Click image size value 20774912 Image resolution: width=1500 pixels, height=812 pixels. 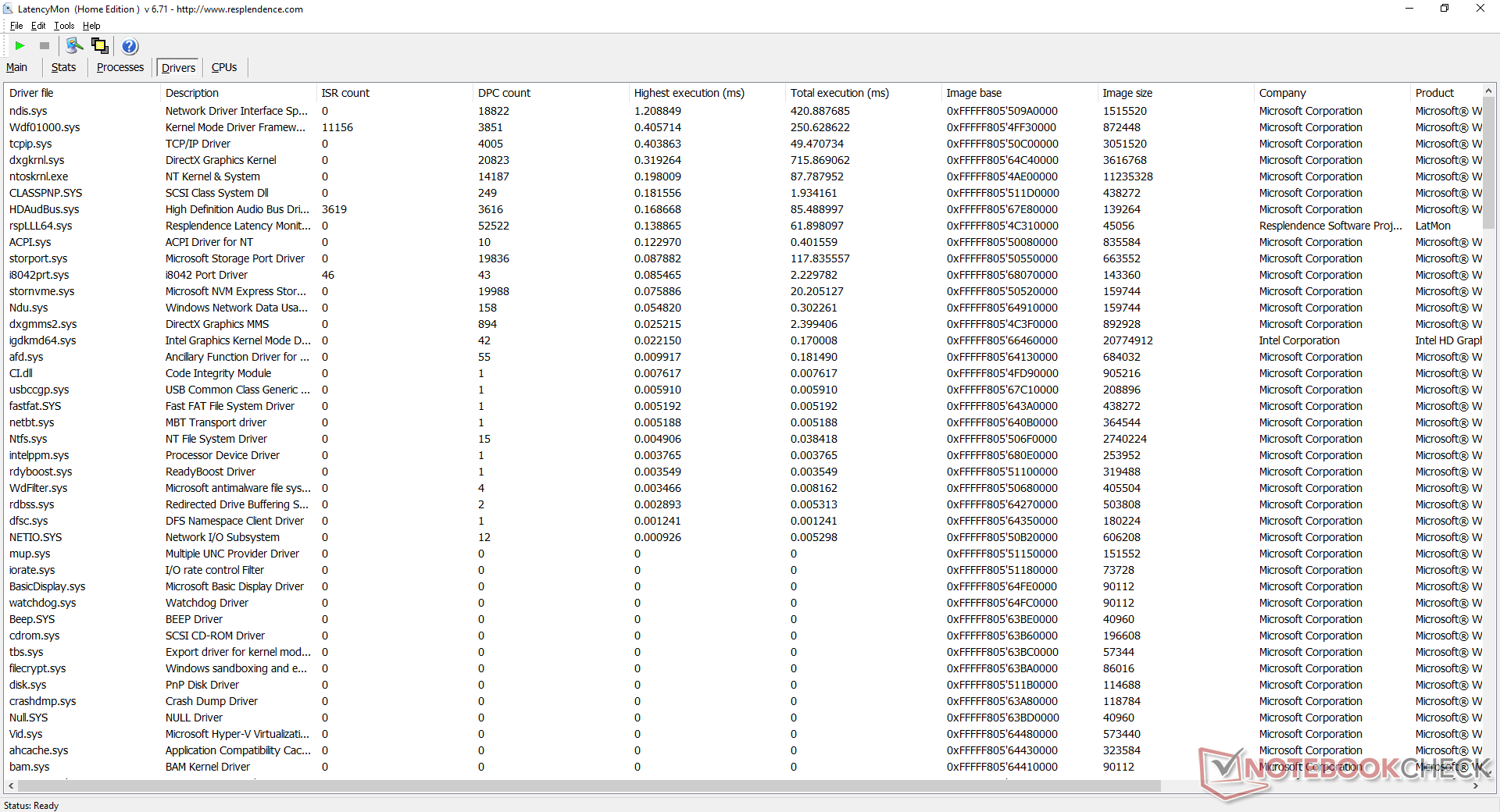click(x=1127, y=340)
